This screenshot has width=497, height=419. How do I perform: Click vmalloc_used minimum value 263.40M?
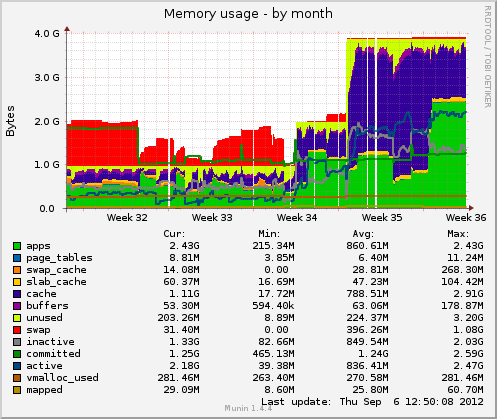point(273,378)
